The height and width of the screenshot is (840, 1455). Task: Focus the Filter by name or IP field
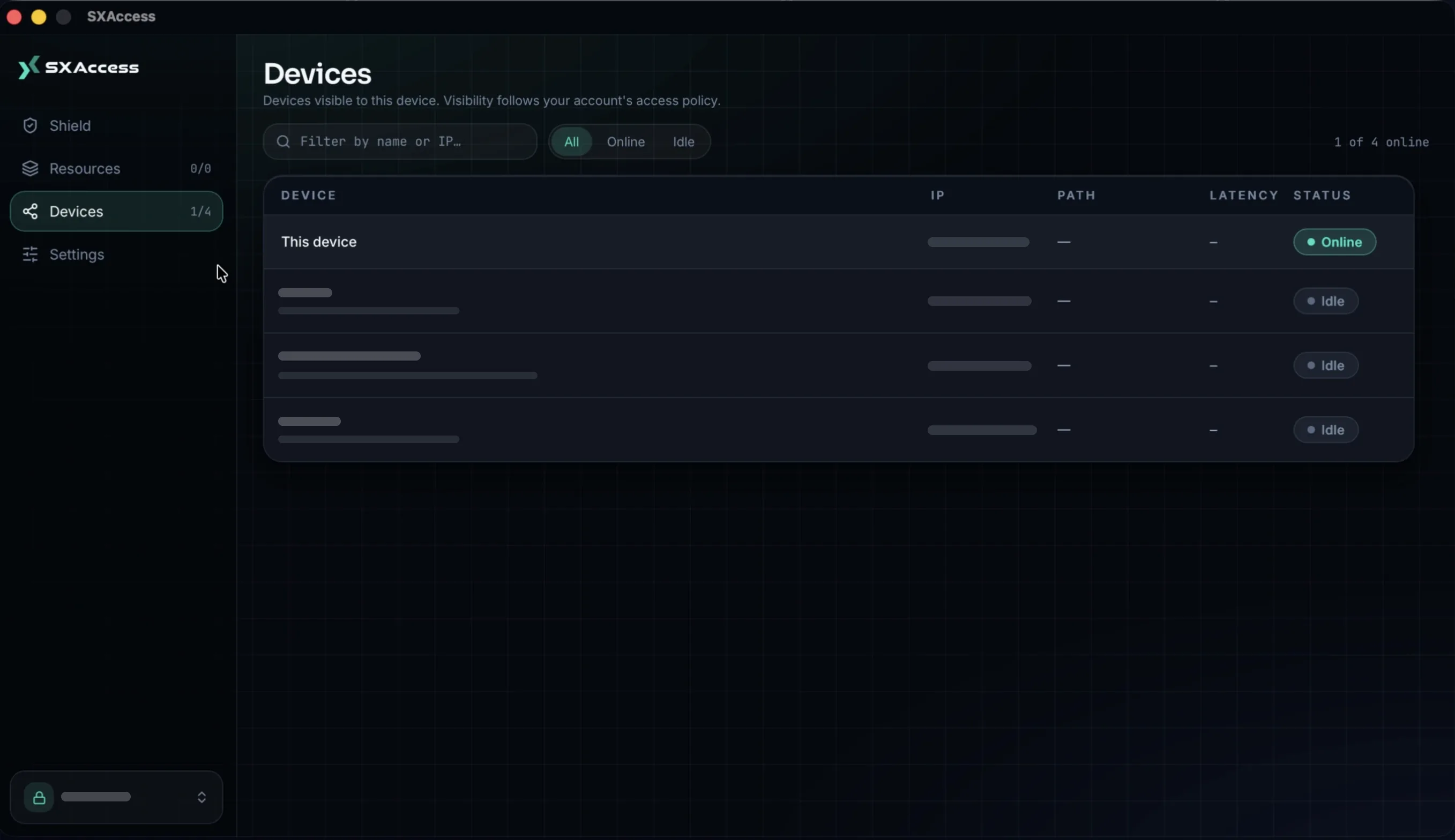(x=400, y=142)
